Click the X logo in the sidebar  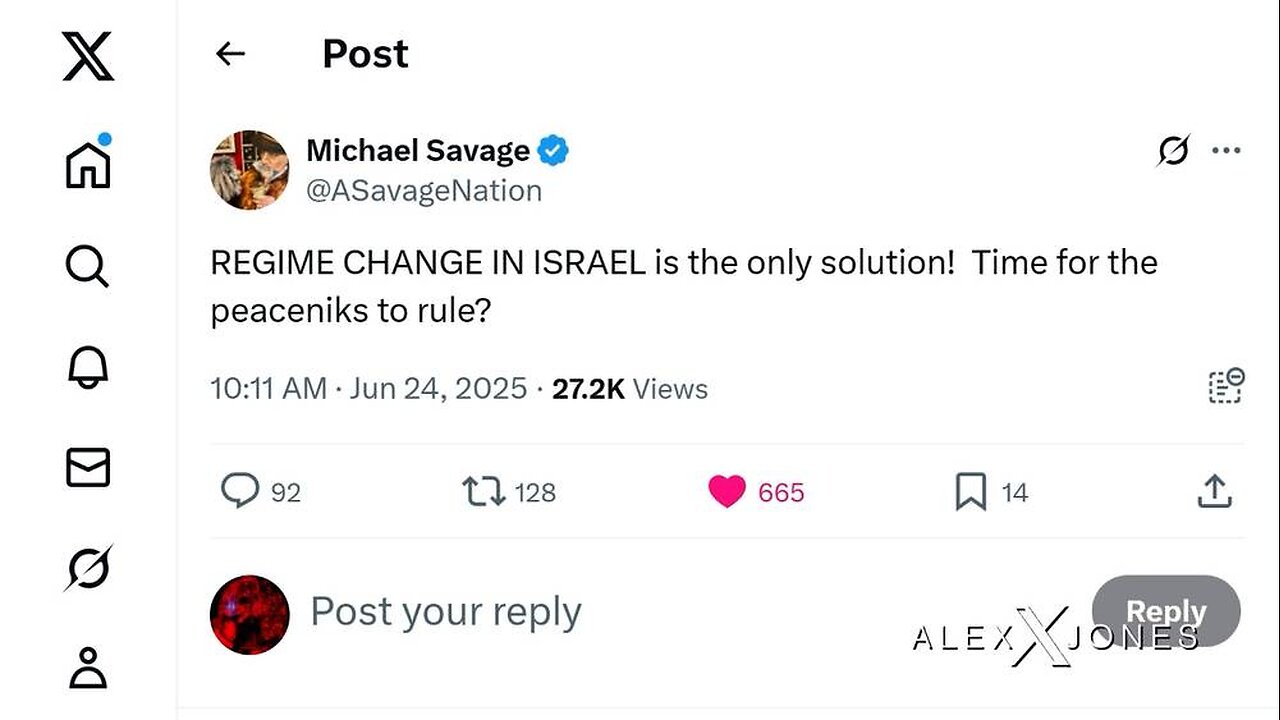pos(88,54)
